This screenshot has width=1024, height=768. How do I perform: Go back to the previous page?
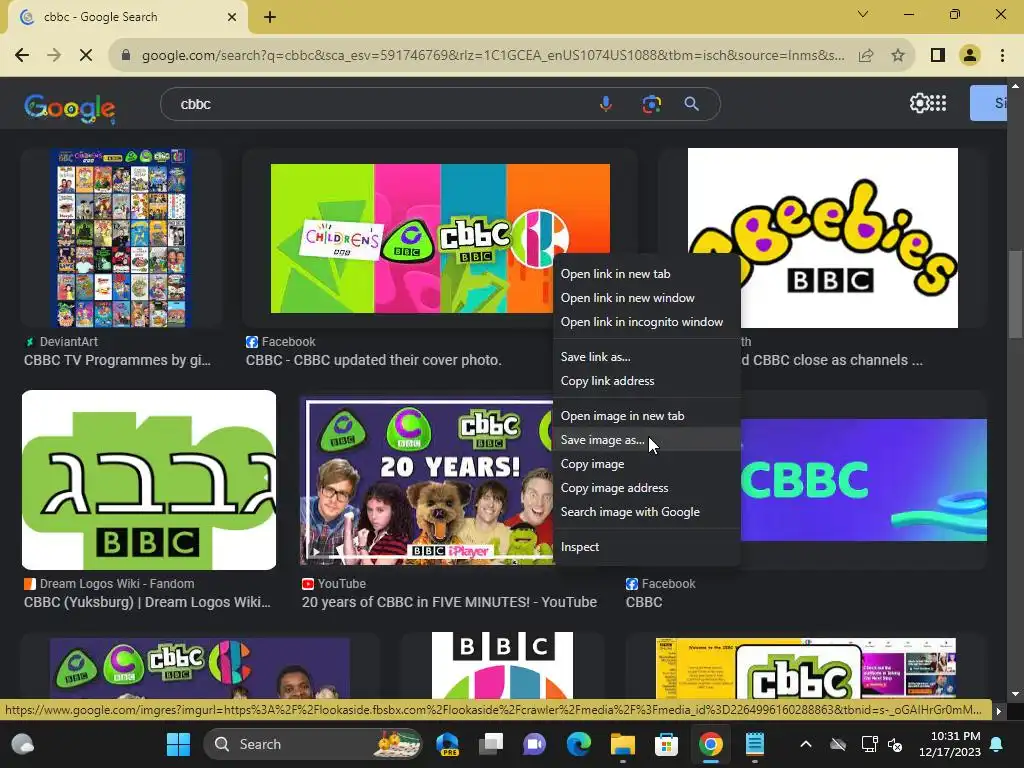point(22,56)
